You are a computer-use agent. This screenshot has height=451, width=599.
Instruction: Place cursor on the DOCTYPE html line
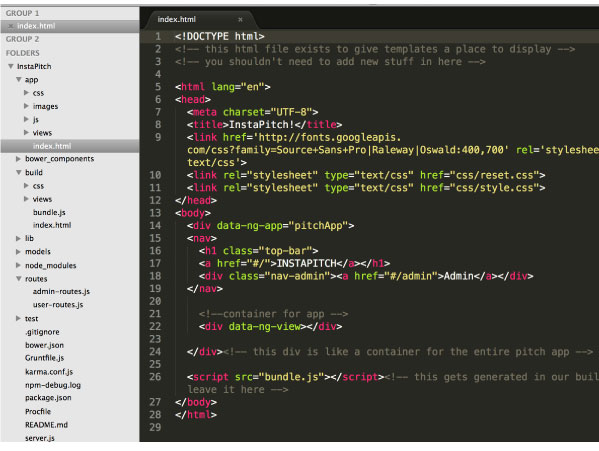pyautogui.click(x=220, y=37)
